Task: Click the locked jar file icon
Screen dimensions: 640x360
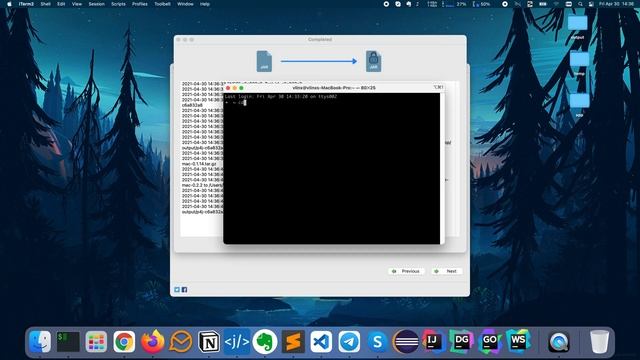Action: (373, 61)
